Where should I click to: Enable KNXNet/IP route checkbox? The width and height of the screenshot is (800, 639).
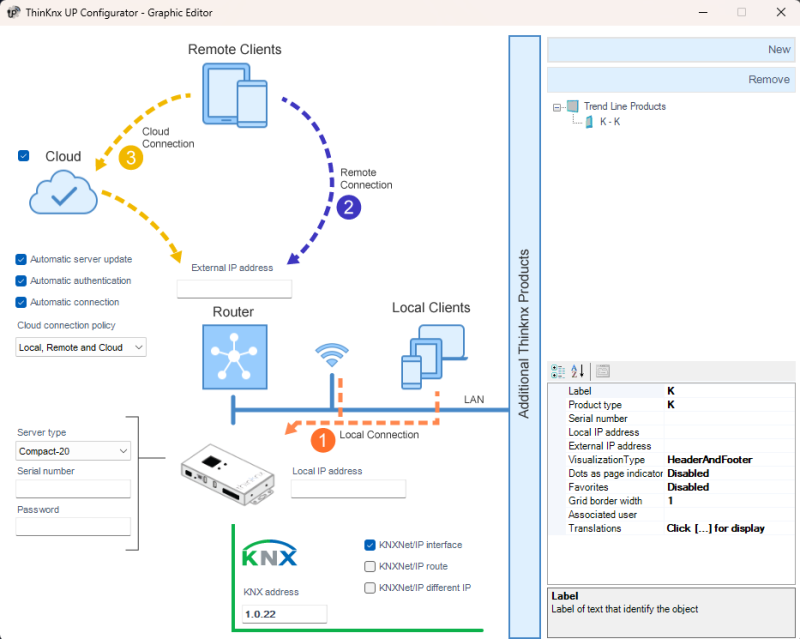(370, 566)
